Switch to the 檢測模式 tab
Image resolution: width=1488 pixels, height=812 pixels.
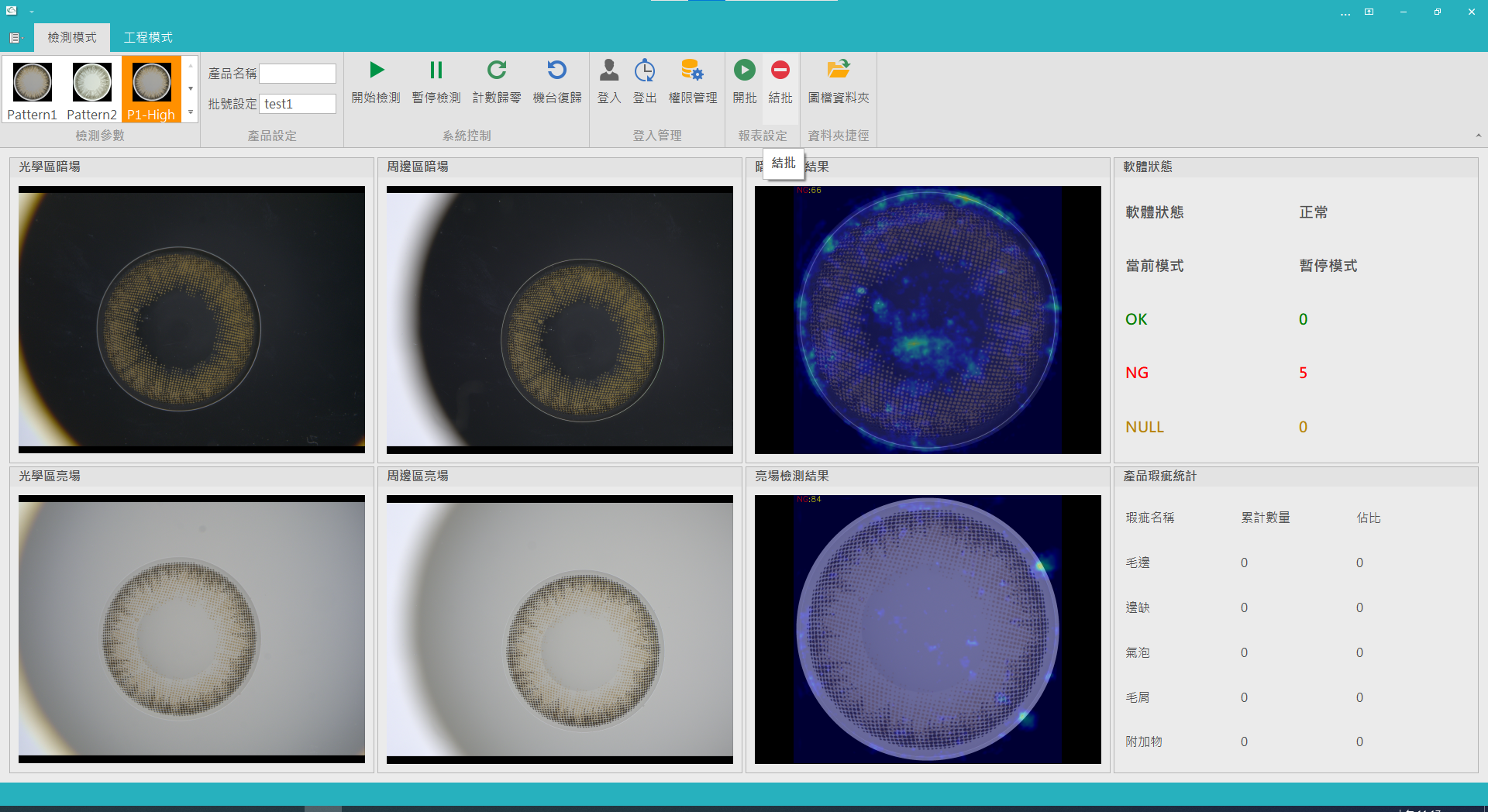[x=72, y=37]
